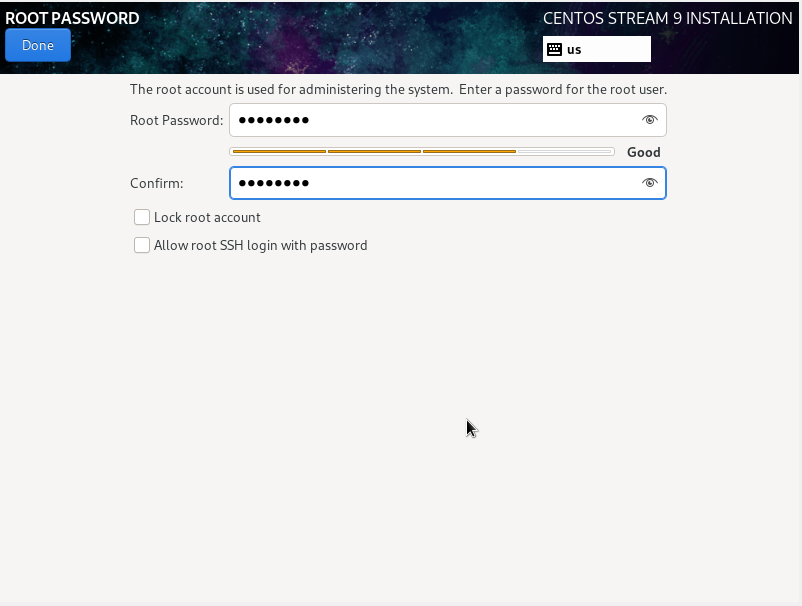Enable Lock root account checkbox
Viewport: 802px width, 606px height.
click(142, 217)
